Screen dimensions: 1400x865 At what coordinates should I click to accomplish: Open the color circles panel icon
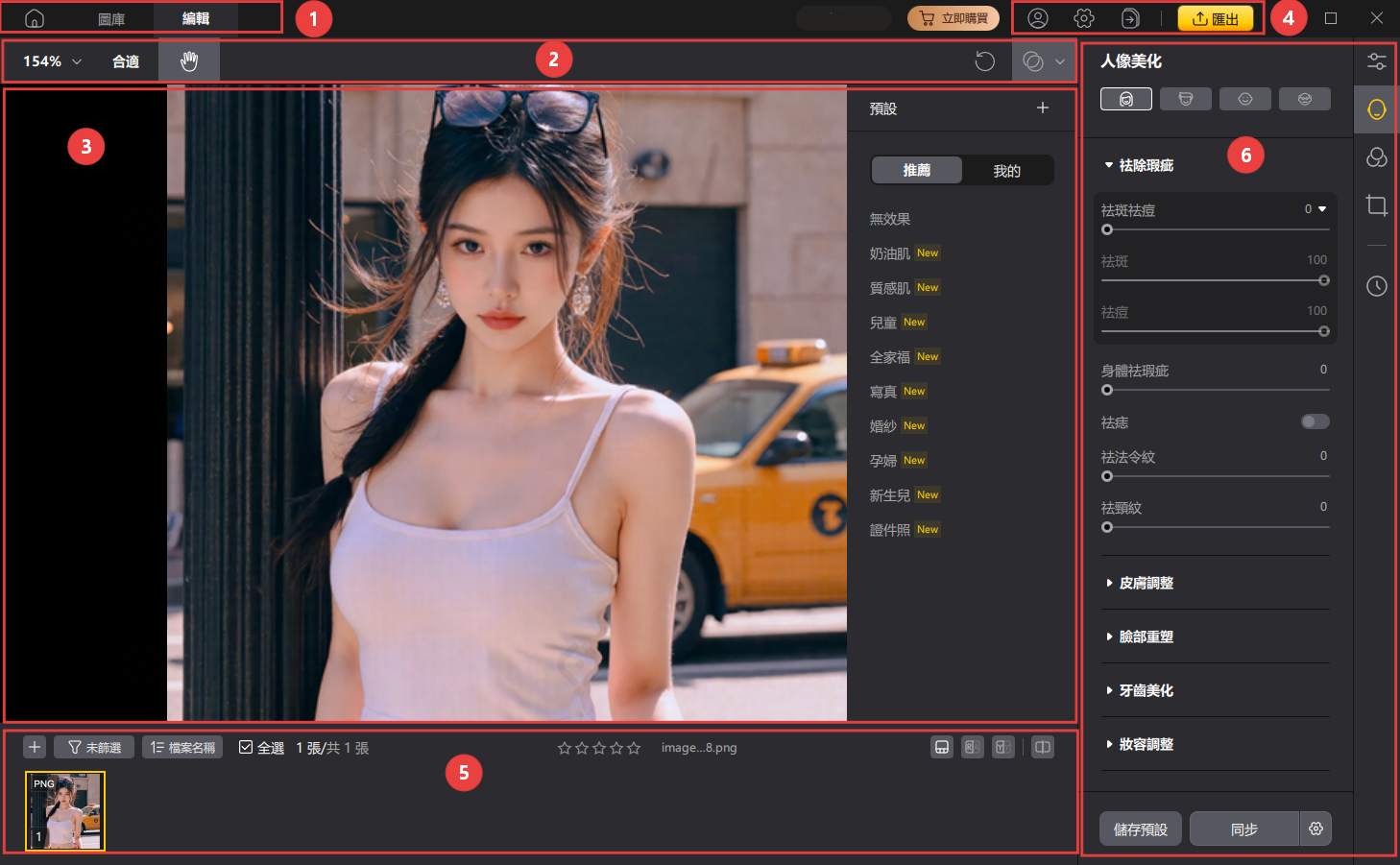[x=1376, y=157]
